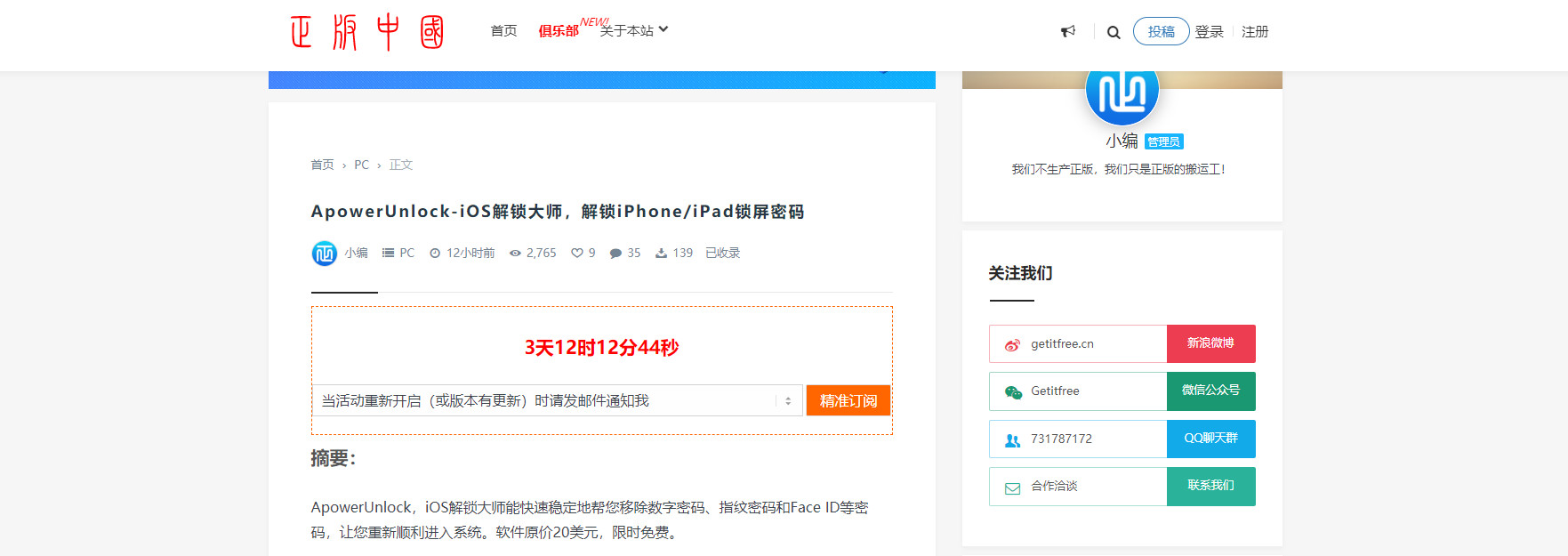
Task: Click the countdown timer text
Action: 601,348
